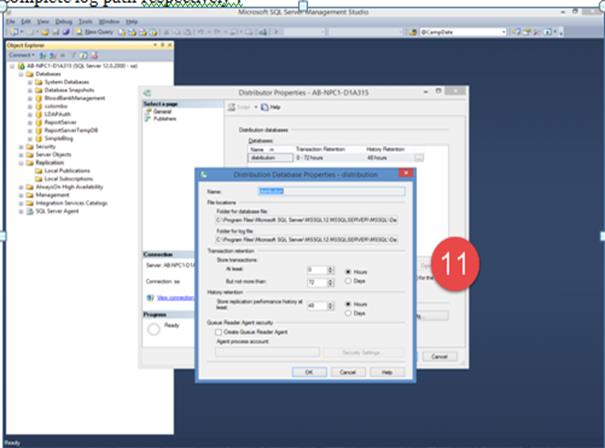The height and width of the screenshot is (448, 605).
Task: Click the At least hours spinner
Action: pos(320,270)
